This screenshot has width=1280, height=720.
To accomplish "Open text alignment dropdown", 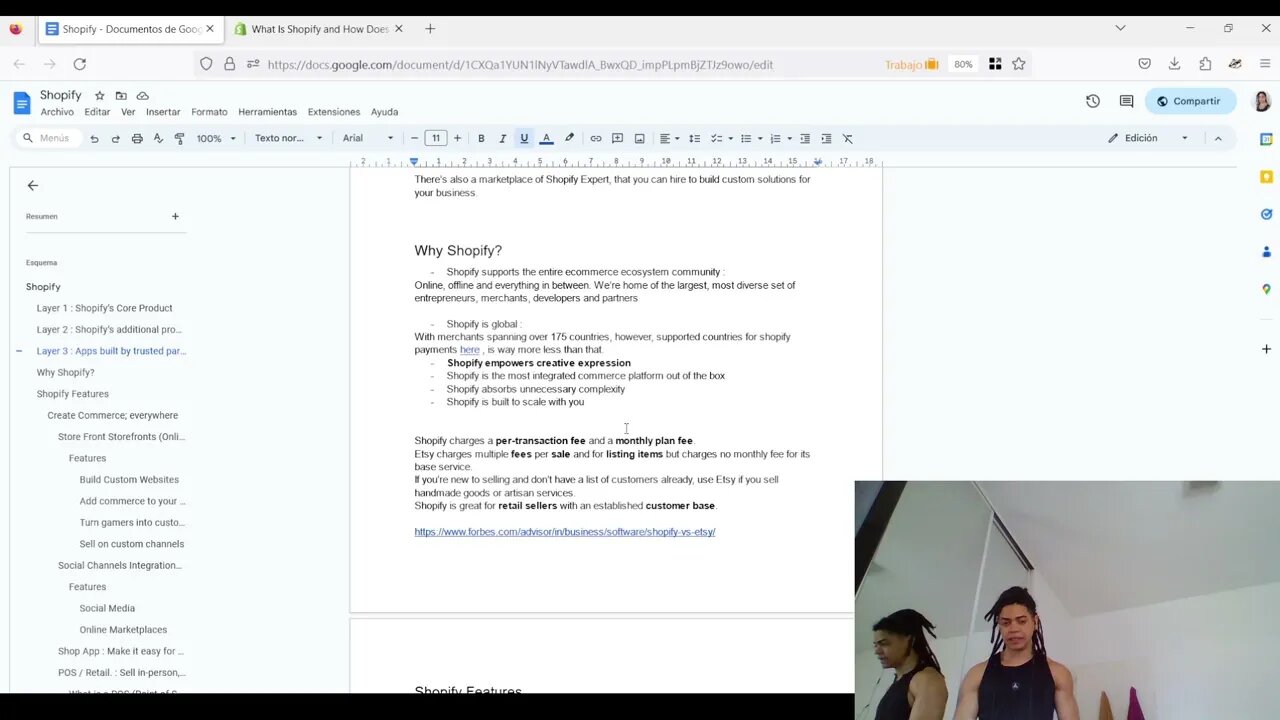I will 670,138.
